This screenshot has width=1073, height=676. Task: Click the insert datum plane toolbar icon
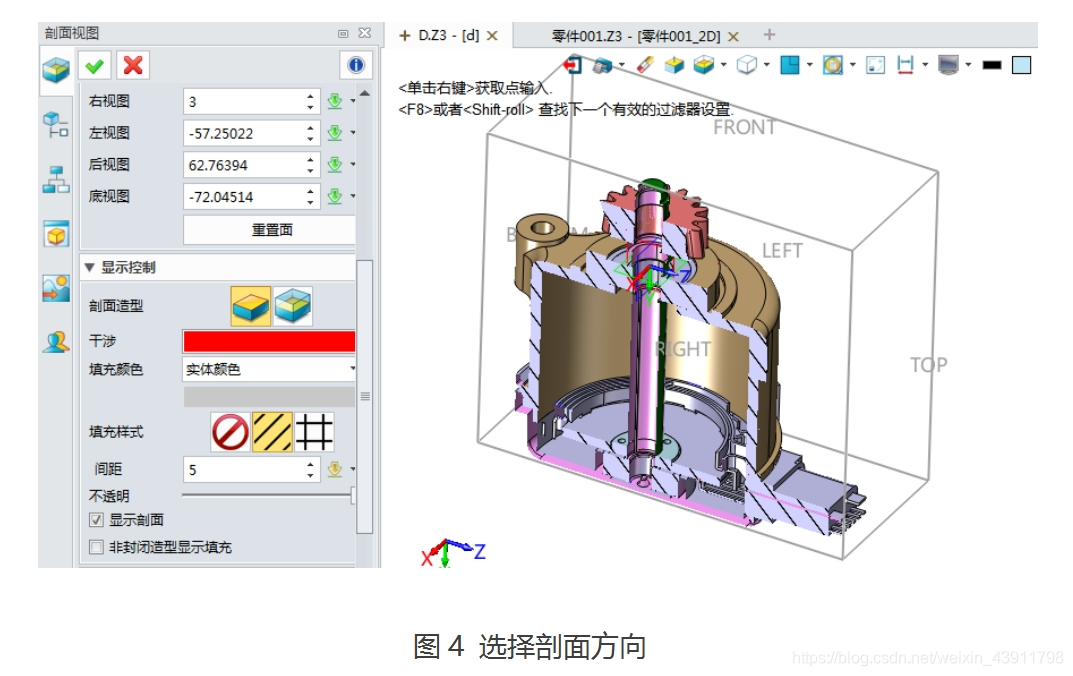point(674,66)
